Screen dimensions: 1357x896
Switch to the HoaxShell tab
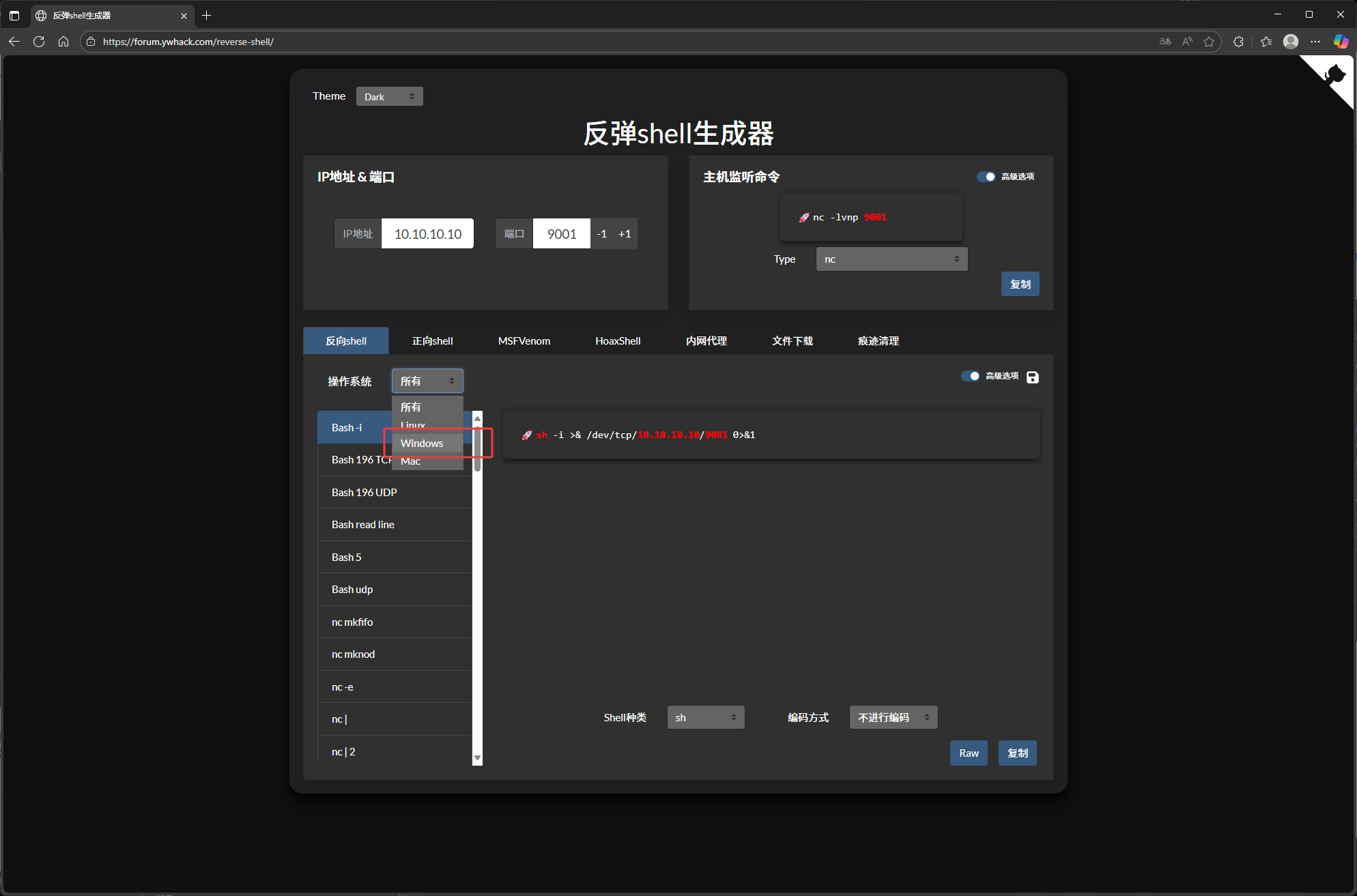617,341
